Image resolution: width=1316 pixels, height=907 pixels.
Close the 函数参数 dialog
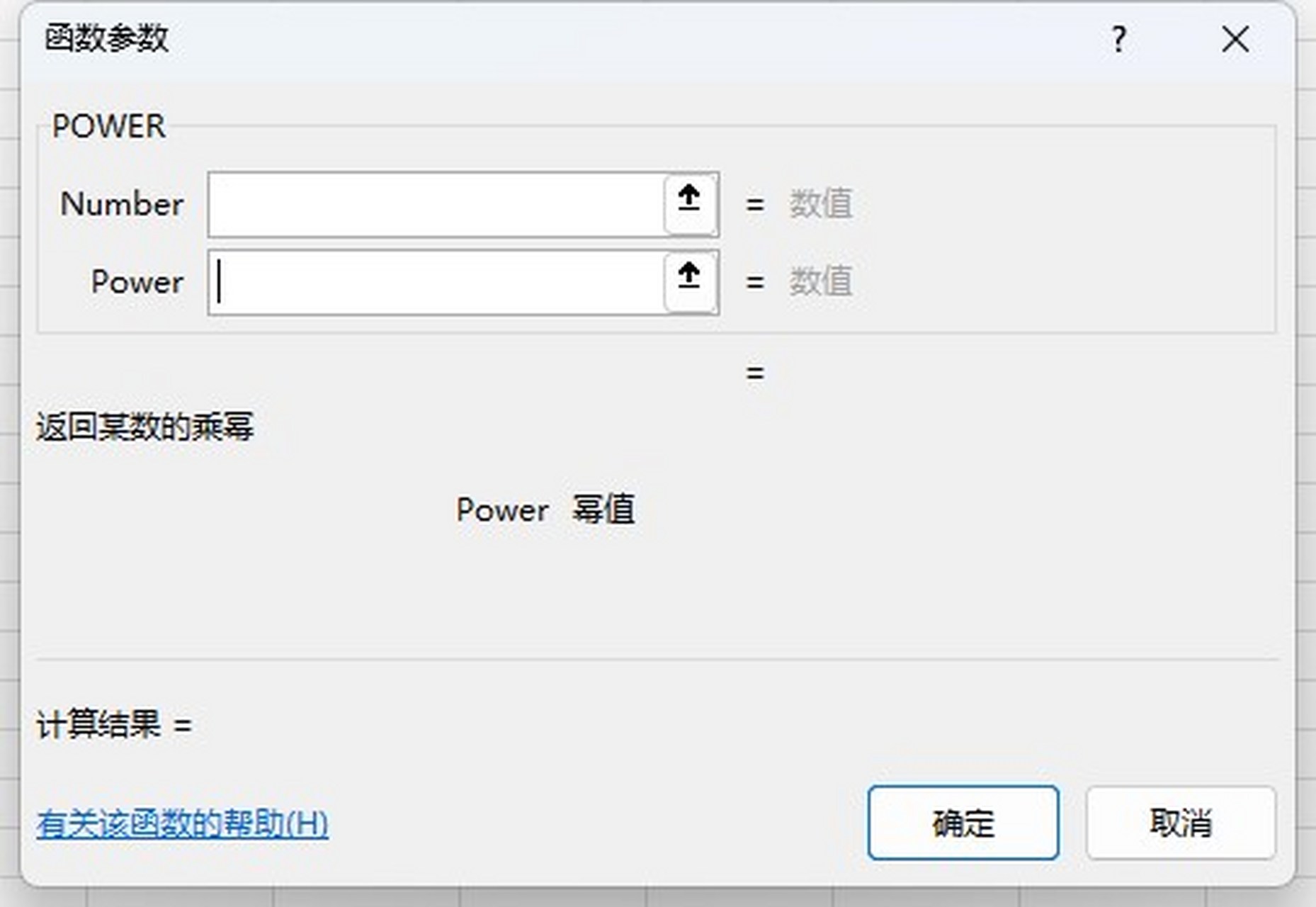click(x=1236, y=39)
